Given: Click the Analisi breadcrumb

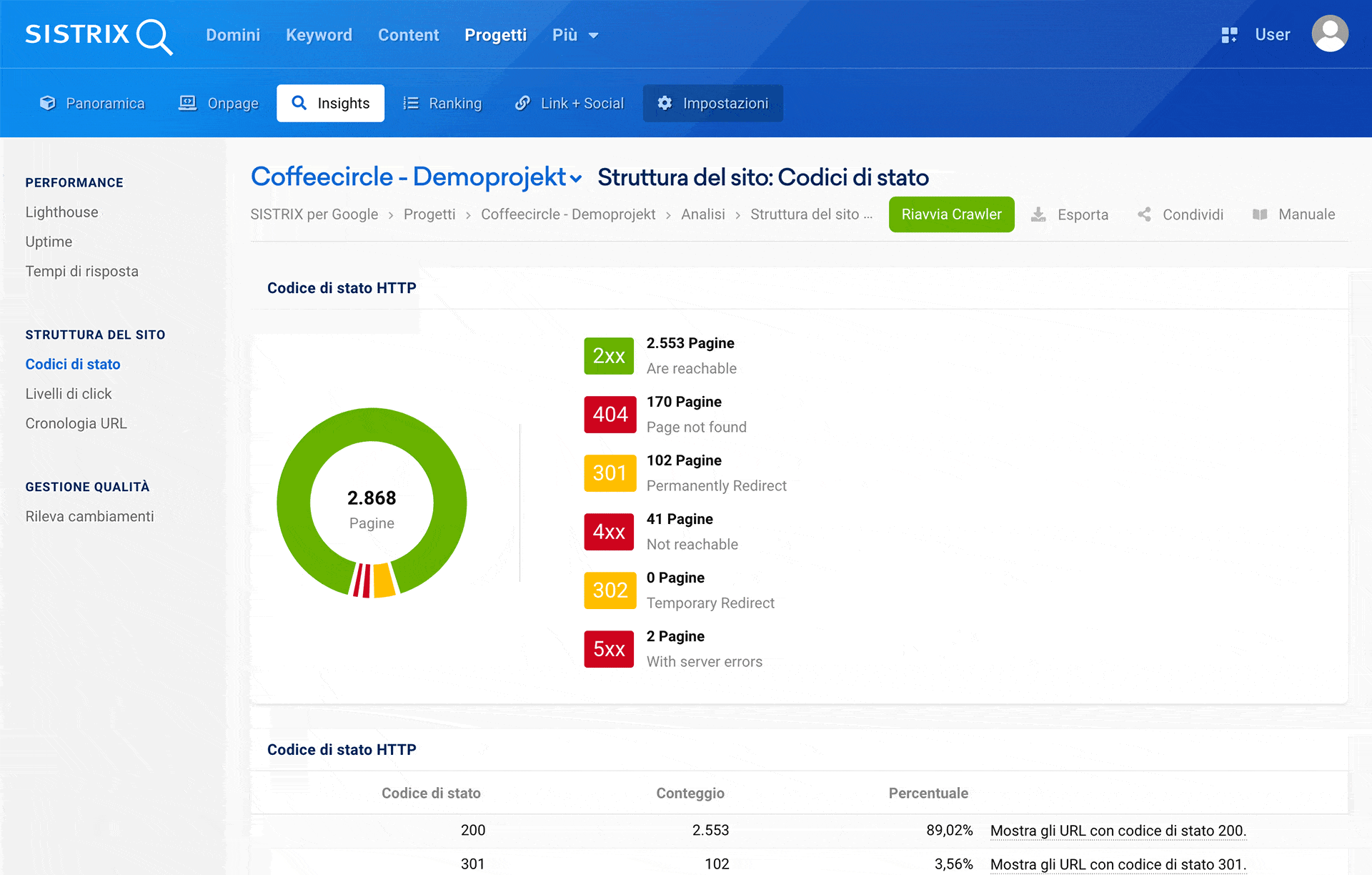Looking at the screenshot, I should click(703, 214).
